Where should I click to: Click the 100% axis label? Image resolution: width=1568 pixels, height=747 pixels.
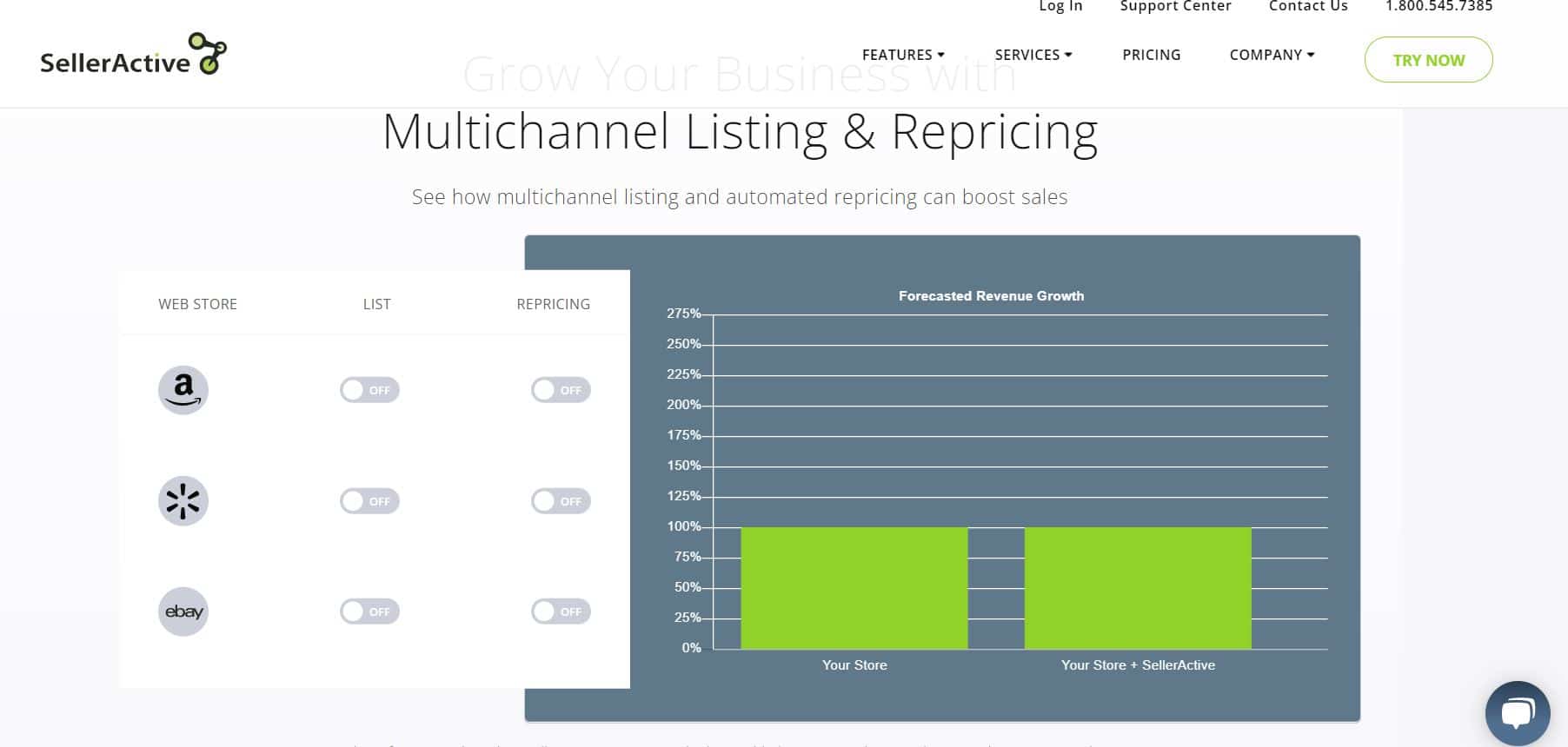coord(683,526)
